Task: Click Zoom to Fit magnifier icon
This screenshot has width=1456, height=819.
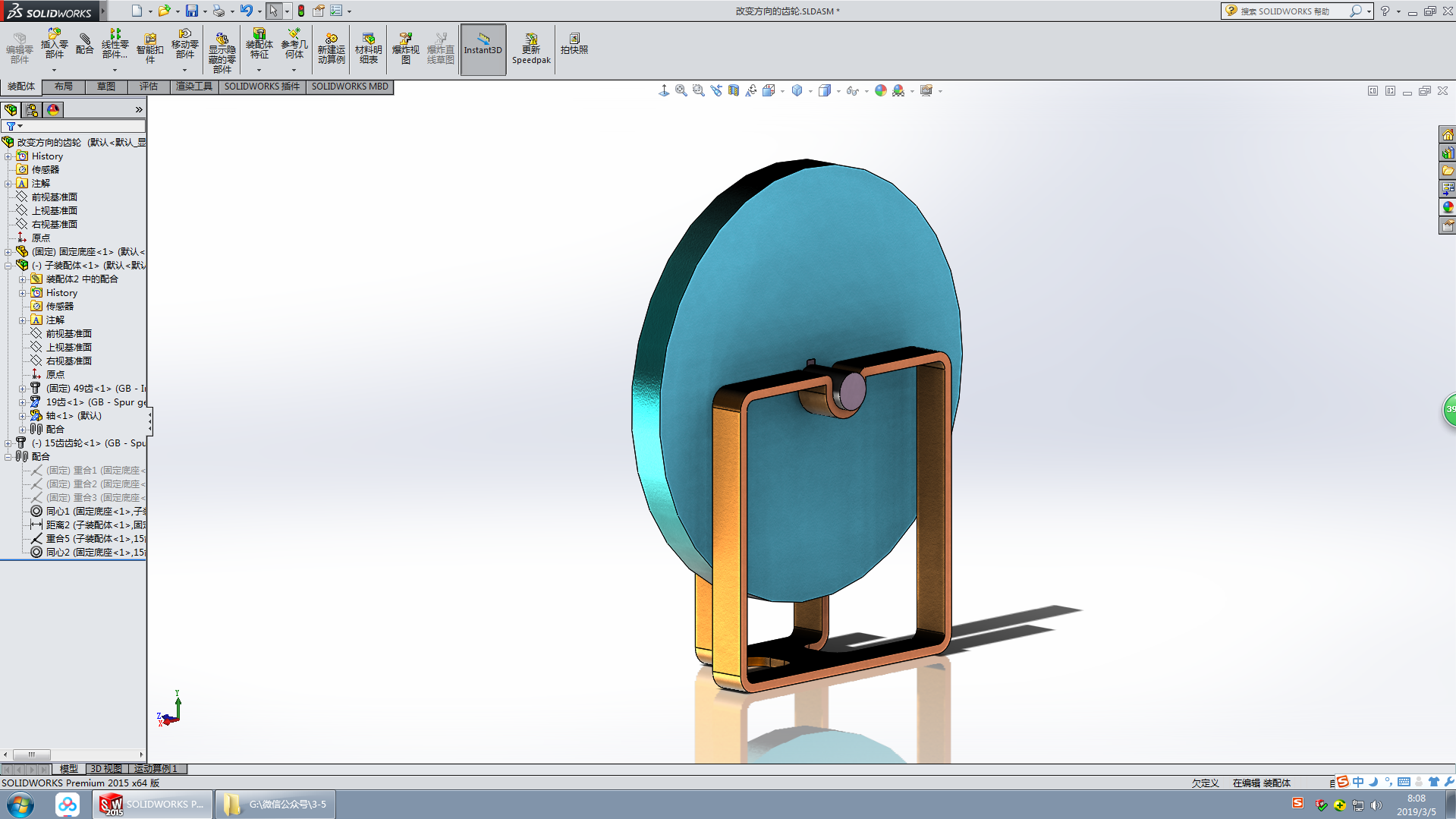Action: point(681,91)
